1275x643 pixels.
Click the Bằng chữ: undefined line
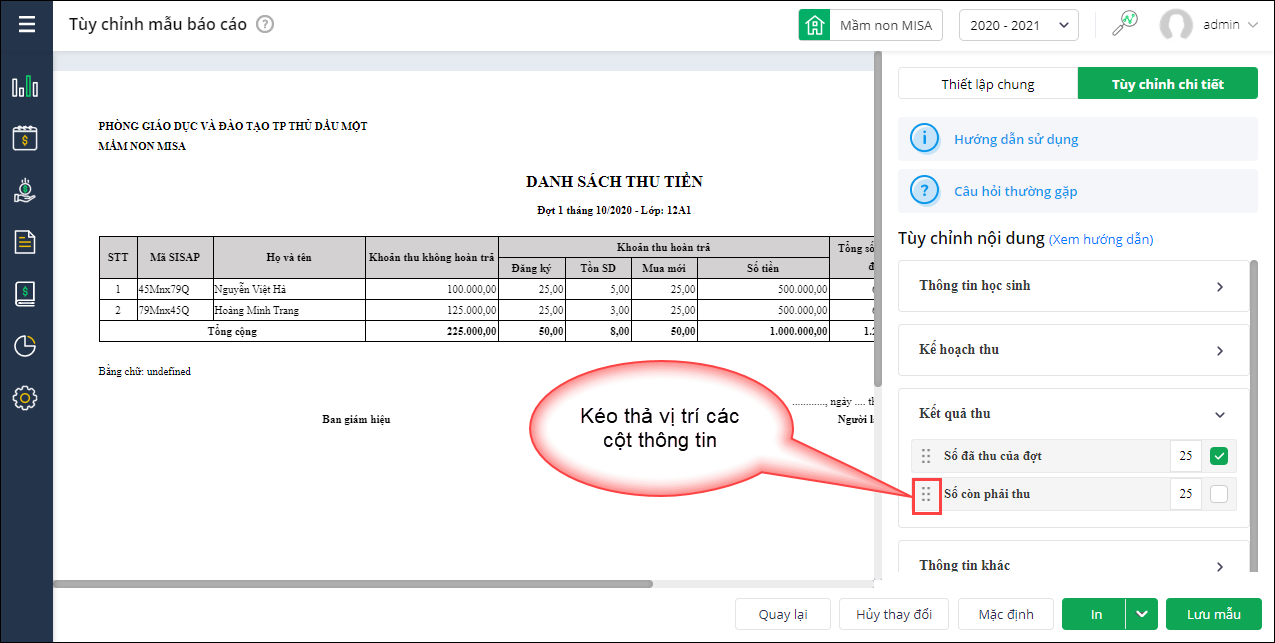click(x=145, y=371)
